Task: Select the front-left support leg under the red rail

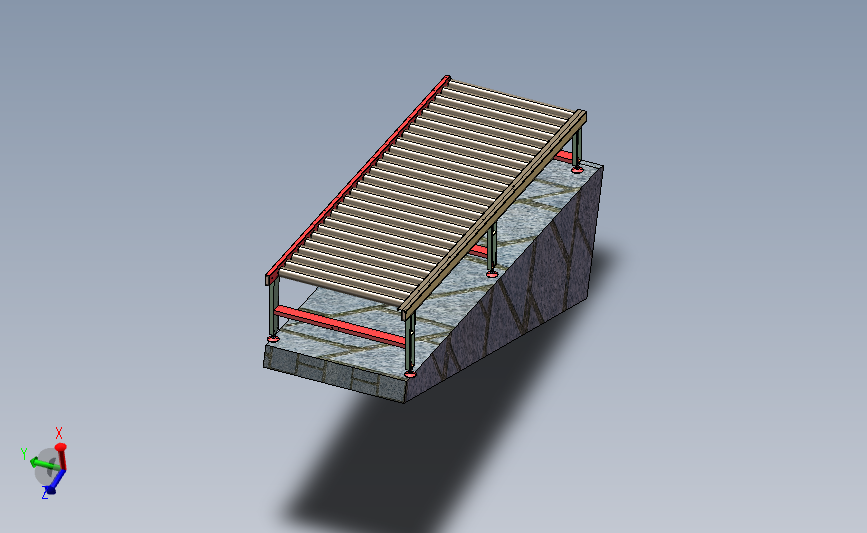Action: coord(273,307)
